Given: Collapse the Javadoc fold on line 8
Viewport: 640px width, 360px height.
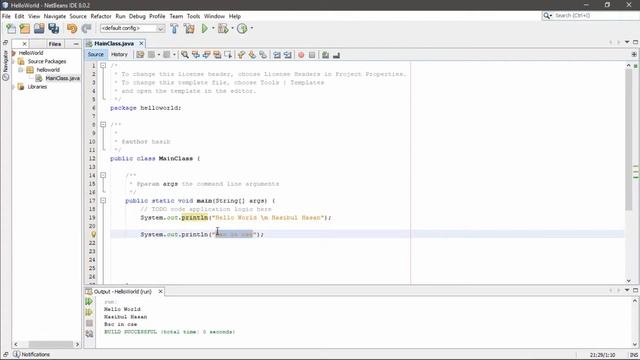Looking at the screenshot, I should tap(103, 124).
